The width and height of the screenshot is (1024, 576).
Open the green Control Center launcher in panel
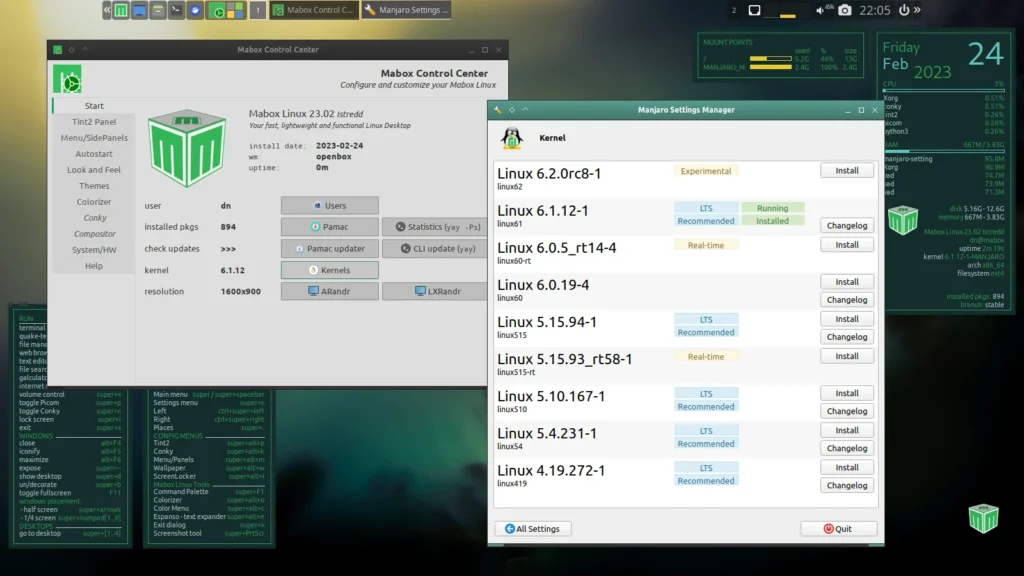217,10
